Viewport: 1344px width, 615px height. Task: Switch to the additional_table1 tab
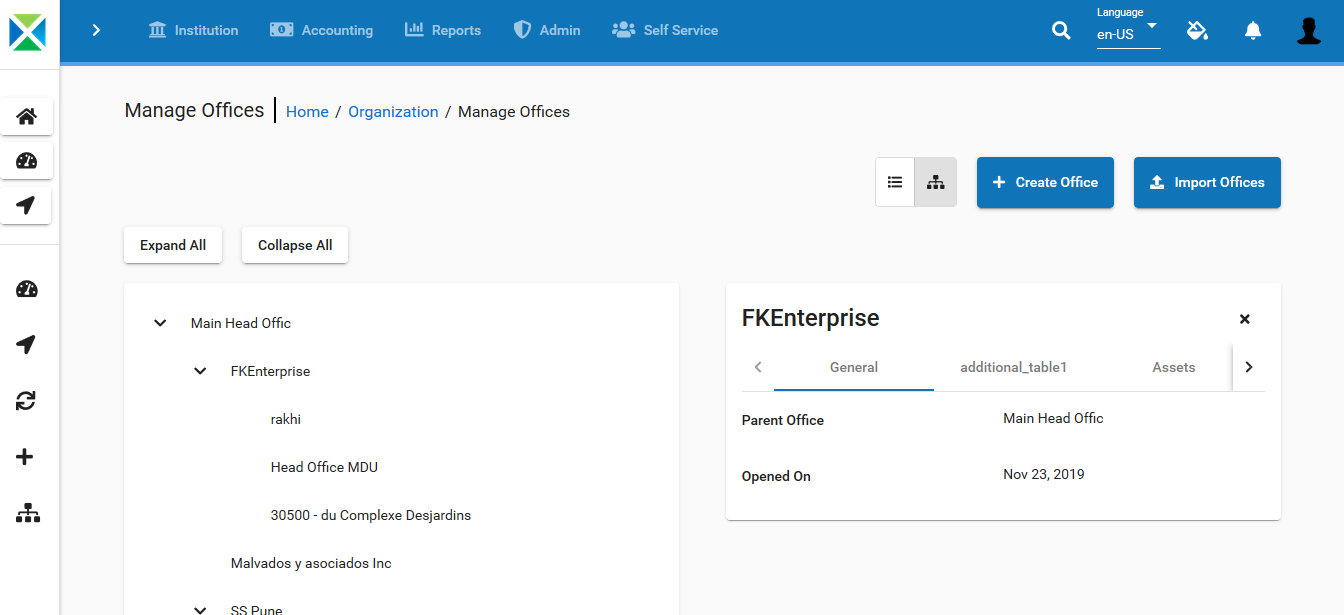click(x=1014, y=367)
